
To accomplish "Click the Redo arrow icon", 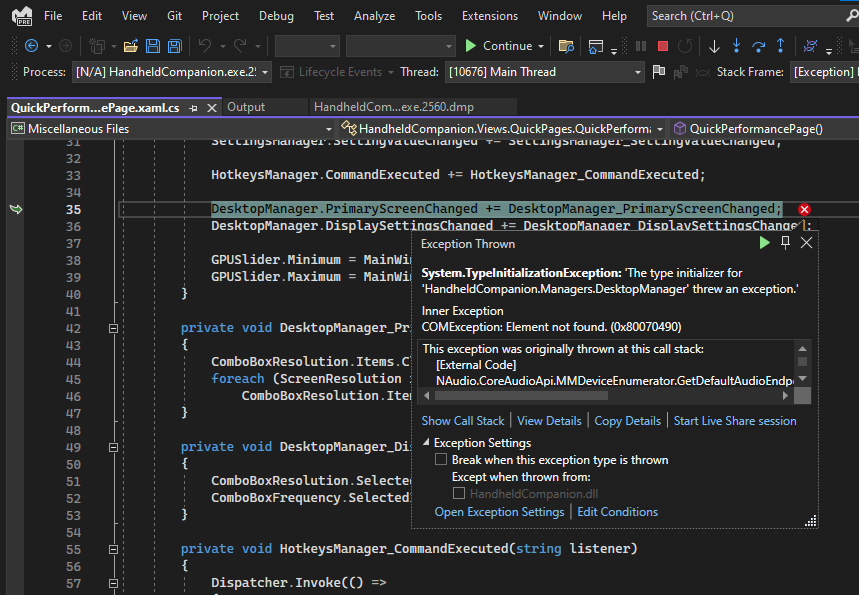I will pyautogui.click(x=240, y=45).
